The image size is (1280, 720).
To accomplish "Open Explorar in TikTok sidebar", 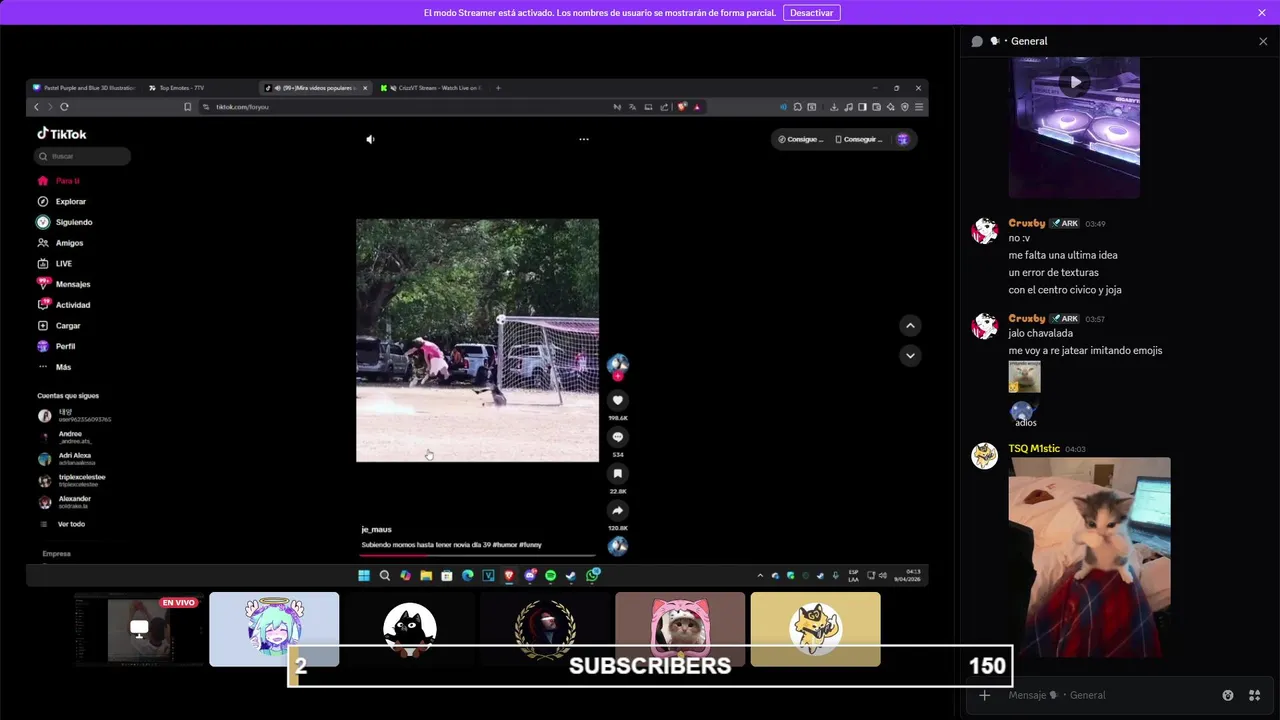I will pyautogui.click(x=63, y=201).
